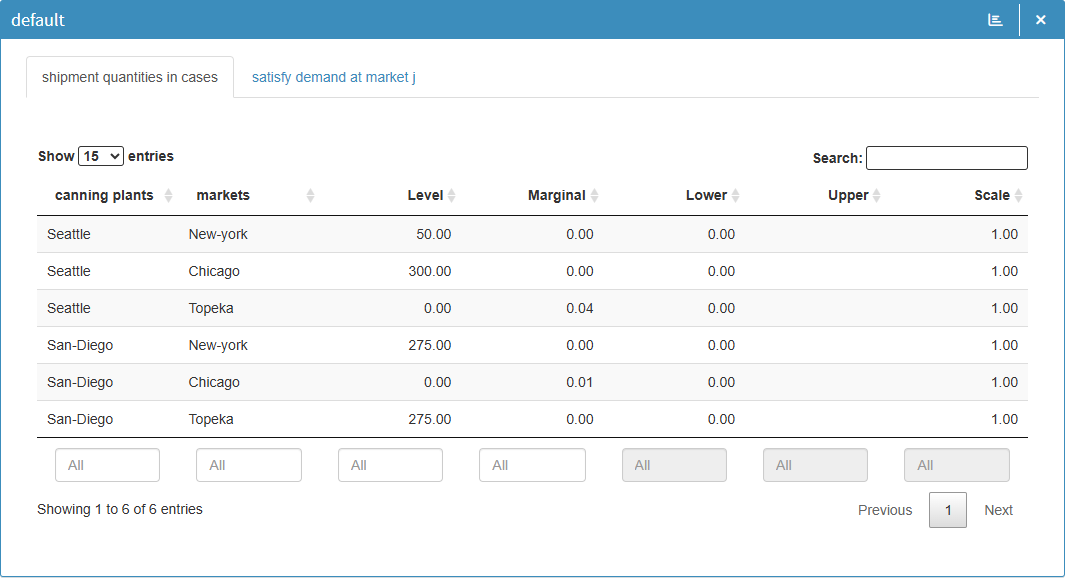Screen dimensions: 1065x578
Task: Click the Marginal column filter field
Action: 532,465
